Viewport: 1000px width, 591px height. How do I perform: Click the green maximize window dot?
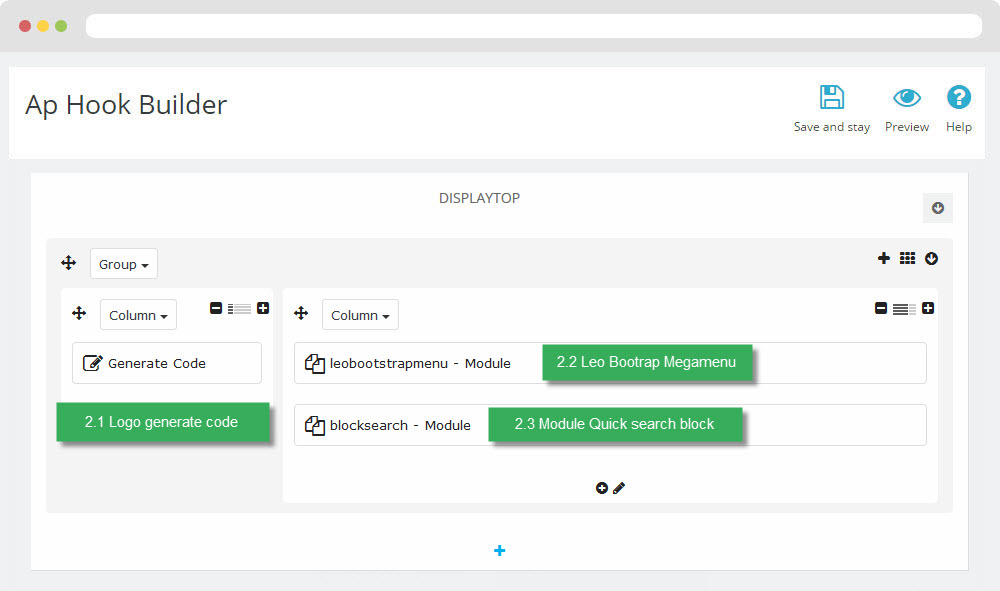(x=61, y=26)
